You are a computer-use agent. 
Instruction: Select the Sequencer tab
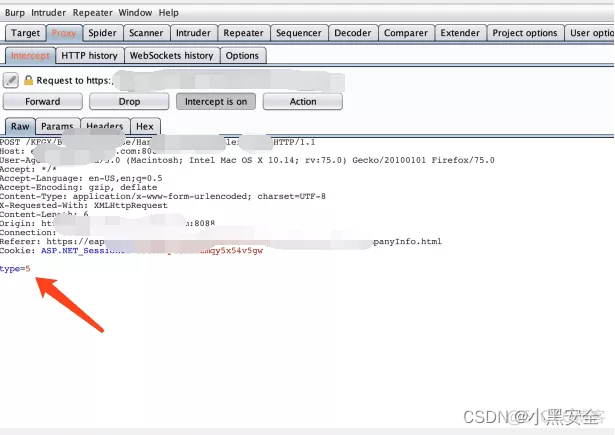tap(299, 33)
